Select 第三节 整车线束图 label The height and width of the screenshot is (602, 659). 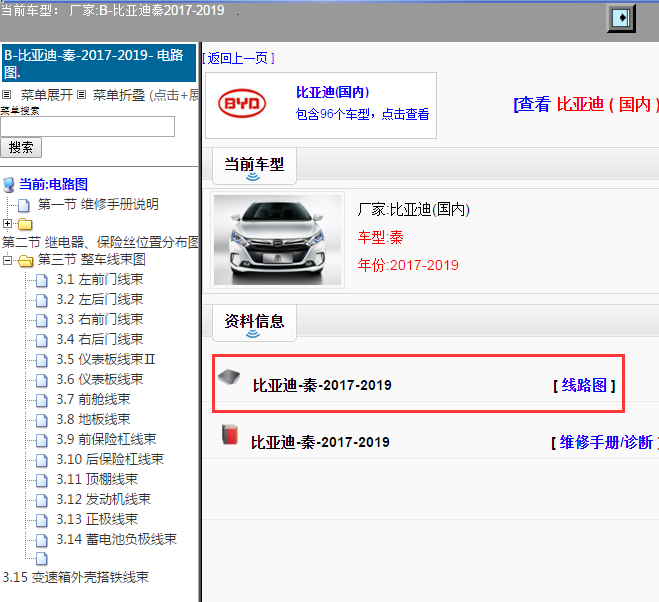[92, 259]
